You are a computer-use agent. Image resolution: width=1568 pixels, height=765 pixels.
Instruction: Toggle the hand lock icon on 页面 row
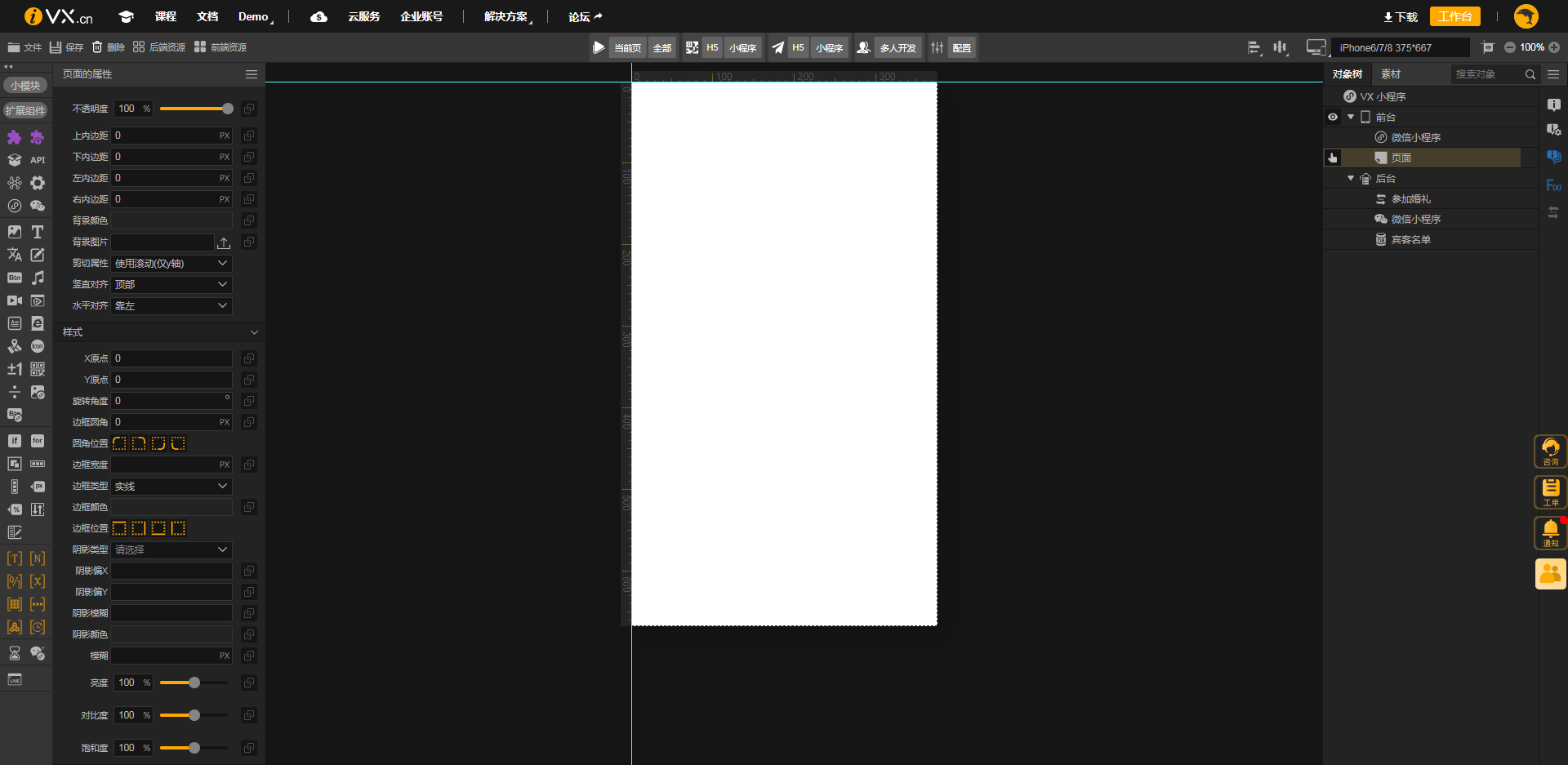click(x=1333, y=158)
